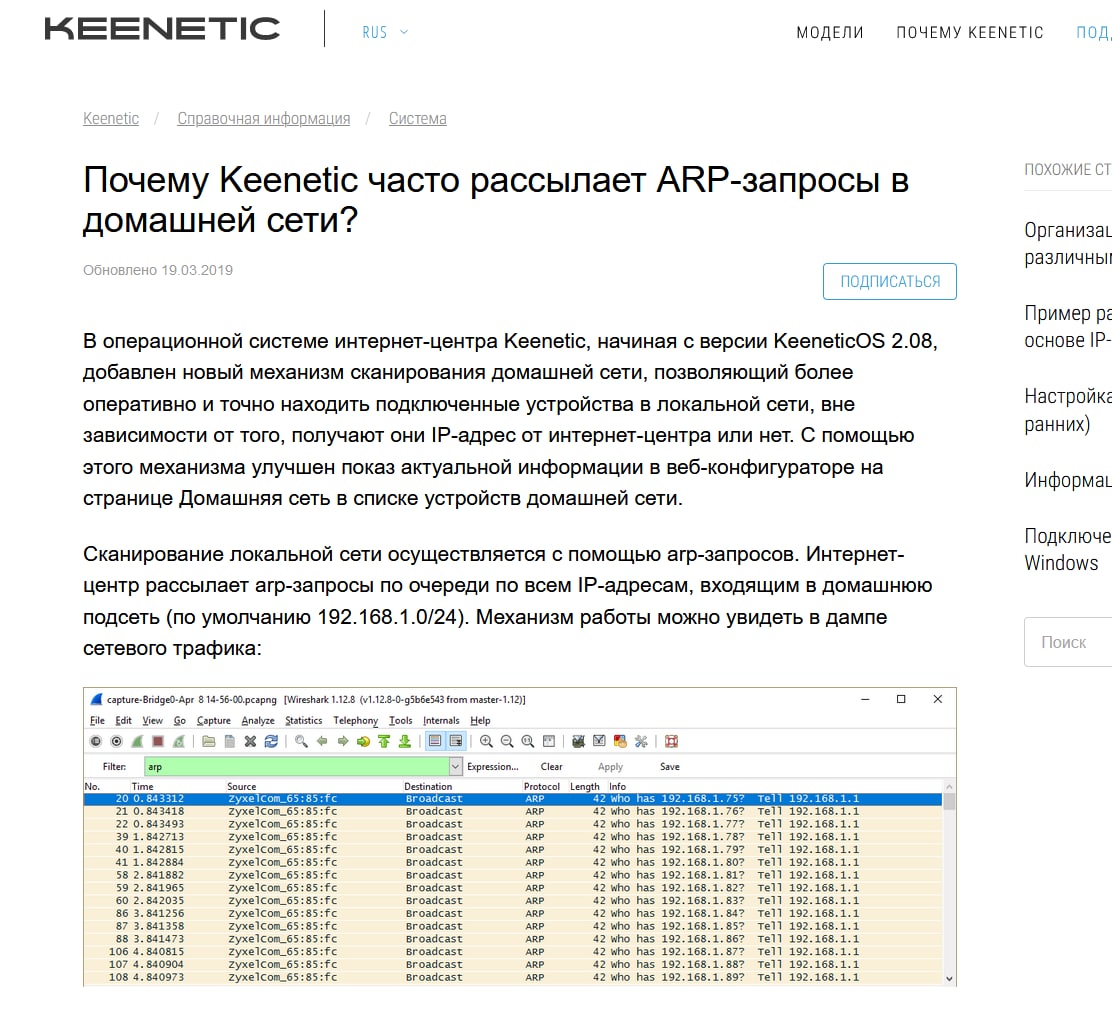Open the Wireshark File menu
Screen dimensions: 1112x1020
coord(97,720)
